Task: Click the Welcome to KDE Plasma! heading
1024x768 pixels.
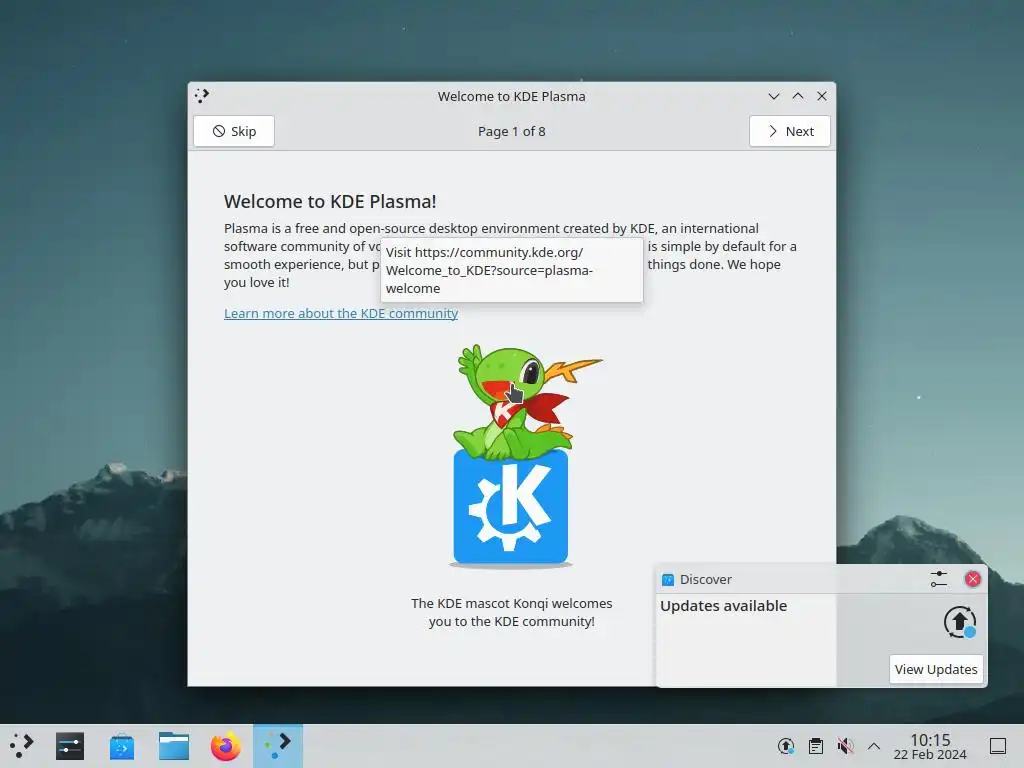Action: pyautogui.click(x=330, y=201)
